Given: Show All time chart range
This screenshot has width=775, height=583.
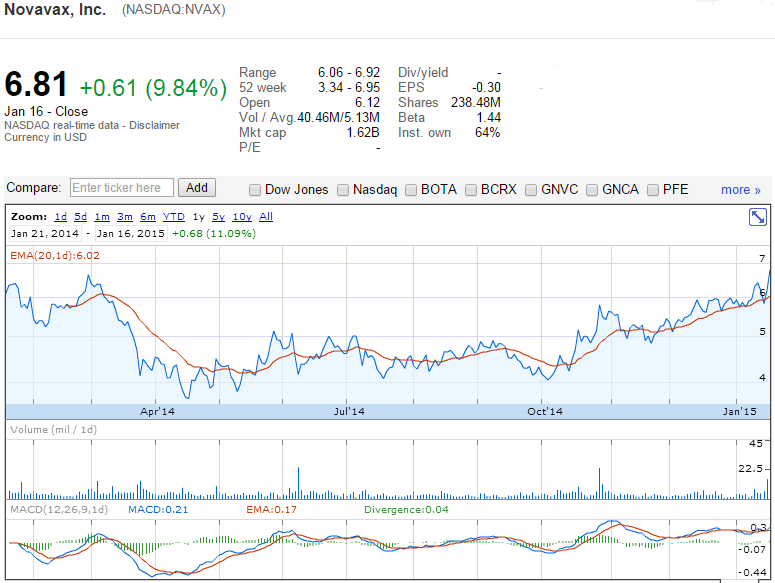Looking at the screenshot, I should (266, 216).
